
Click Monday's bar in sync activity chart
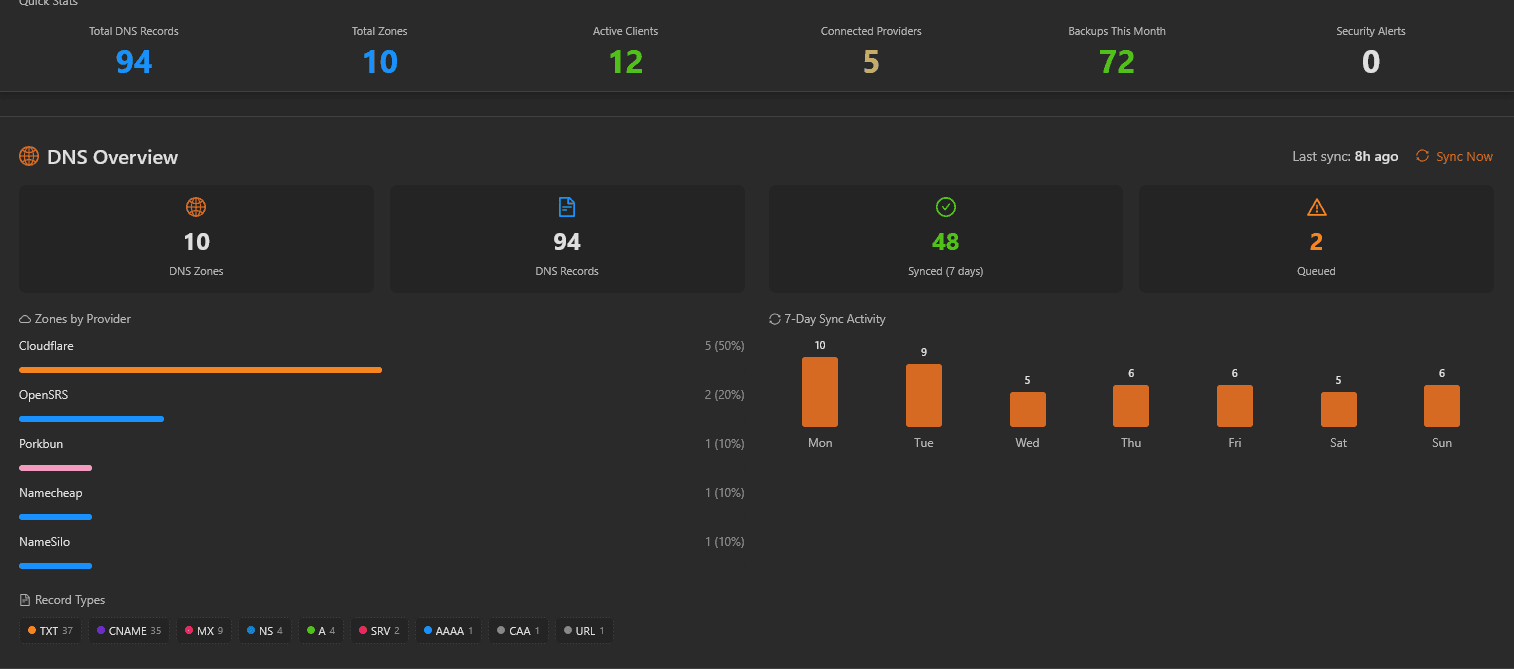click(x=820, y=392)
